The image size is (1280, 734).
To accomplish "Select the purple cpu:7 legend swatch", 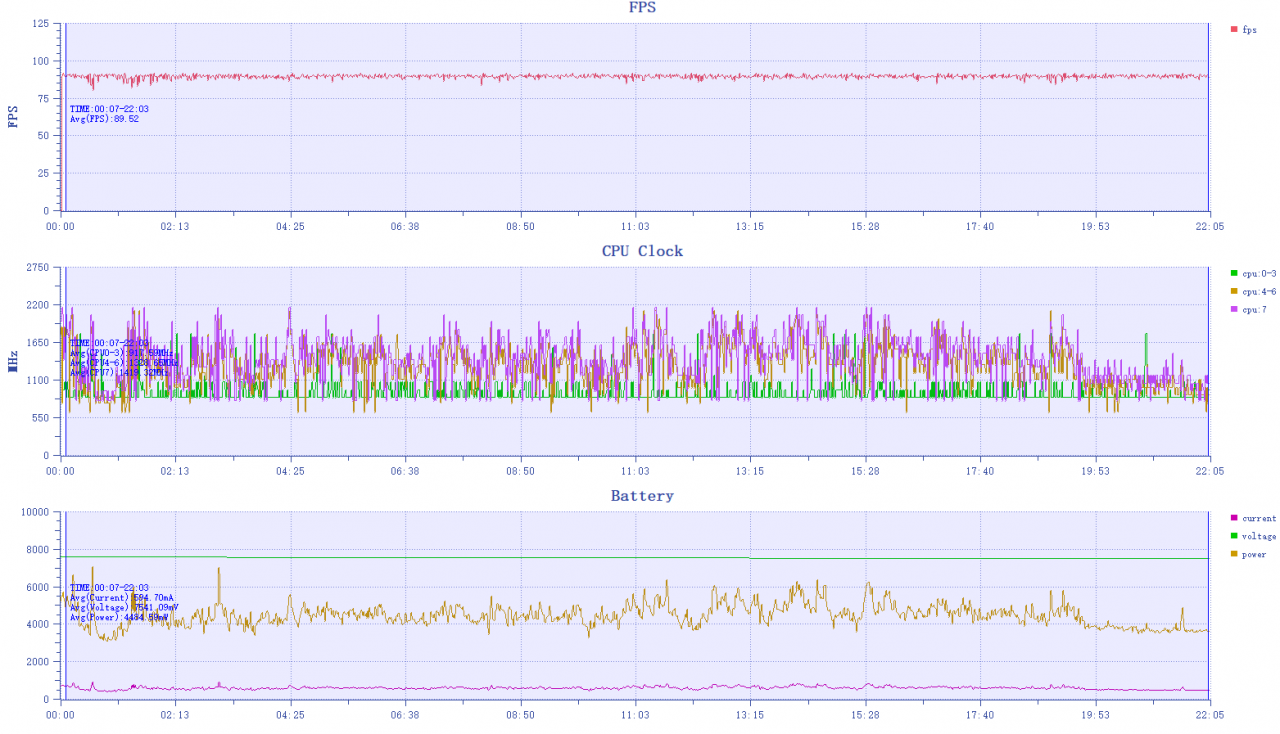I will coord(1234,309).
